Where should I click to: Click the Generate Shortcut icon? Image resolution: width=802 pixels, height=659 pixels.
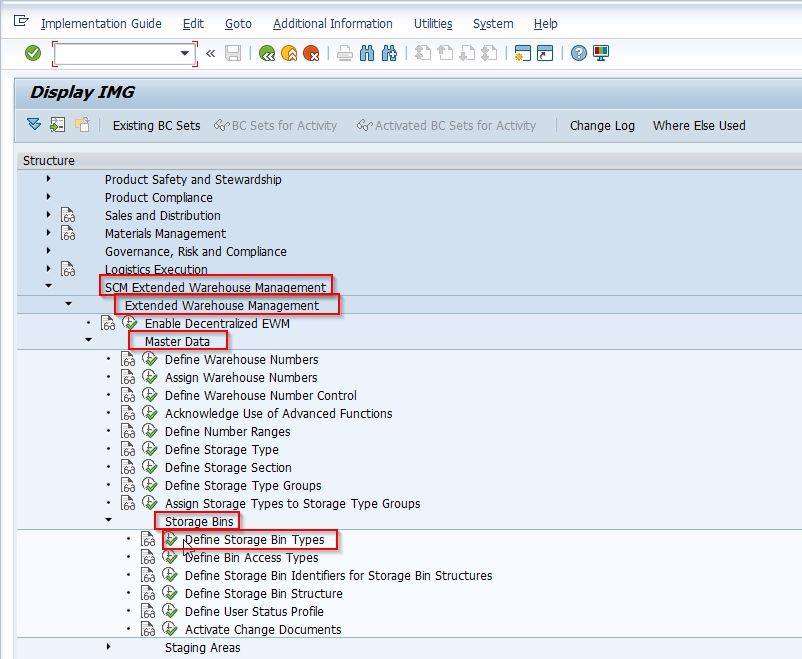click(x=545, y=53)
